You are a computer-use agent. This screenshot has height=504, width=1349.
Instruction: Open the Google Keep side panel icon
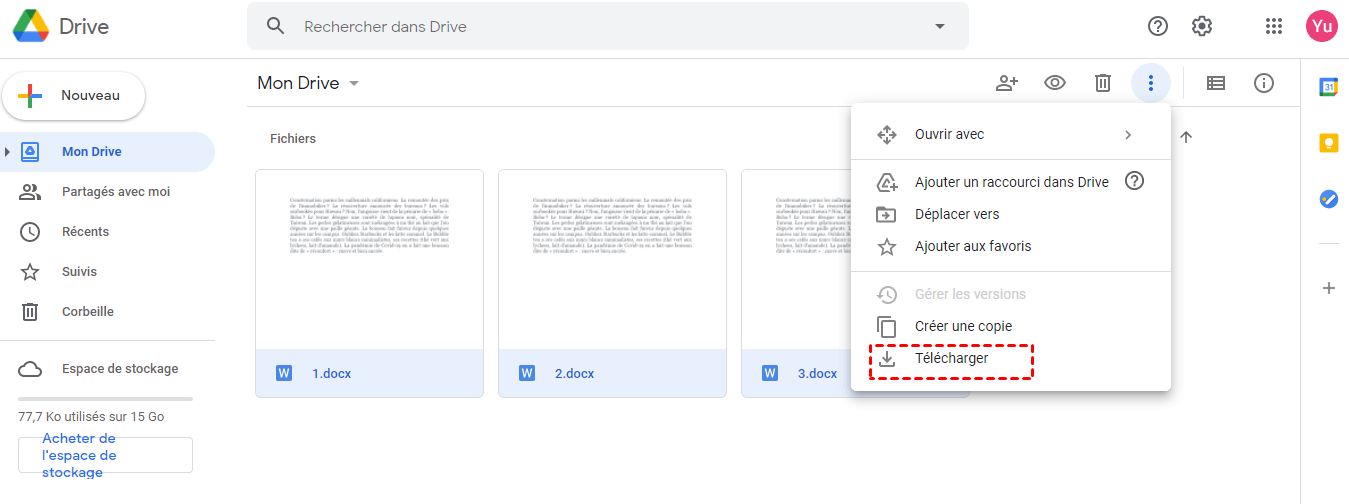1329,143
